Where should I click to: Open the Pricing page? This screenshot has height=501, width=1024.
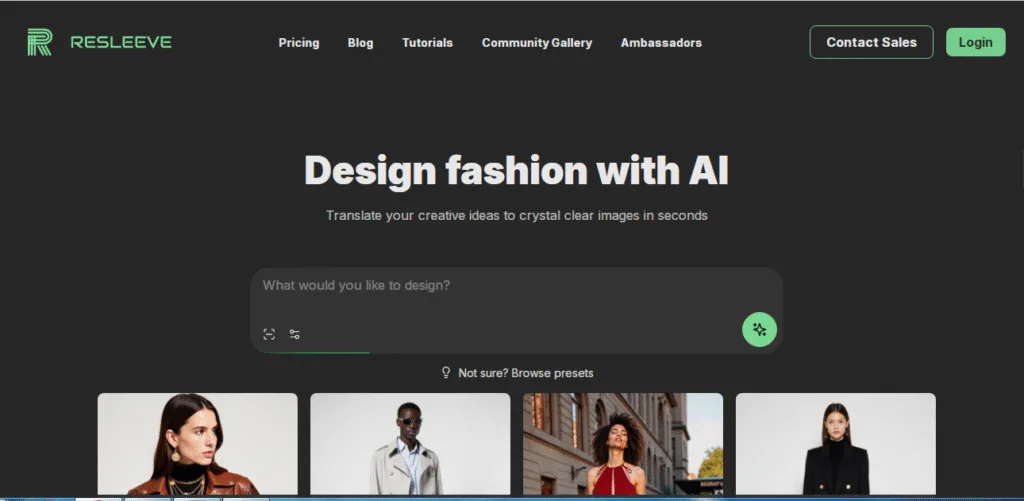(x=298, y=42)
